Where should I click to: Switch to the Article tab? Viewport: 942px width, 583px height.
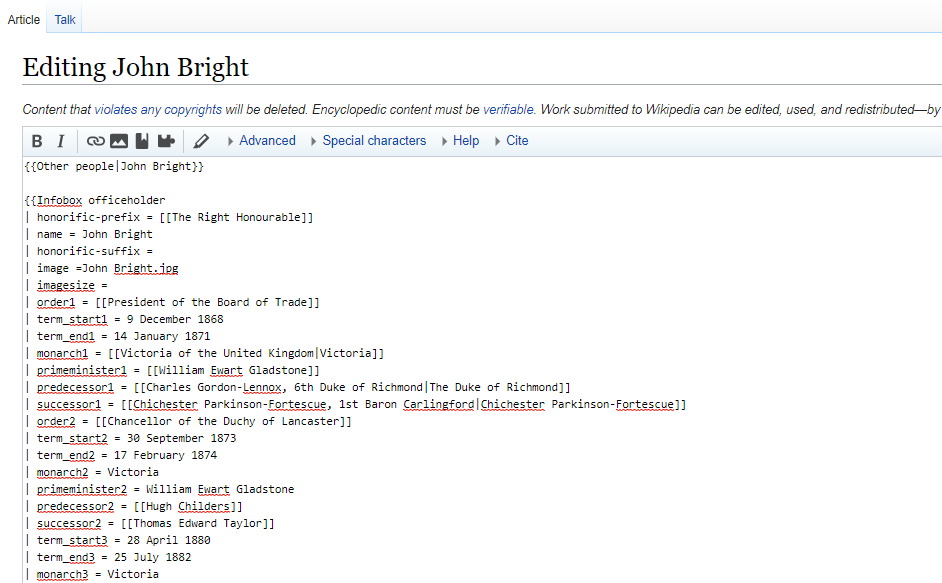23,19
